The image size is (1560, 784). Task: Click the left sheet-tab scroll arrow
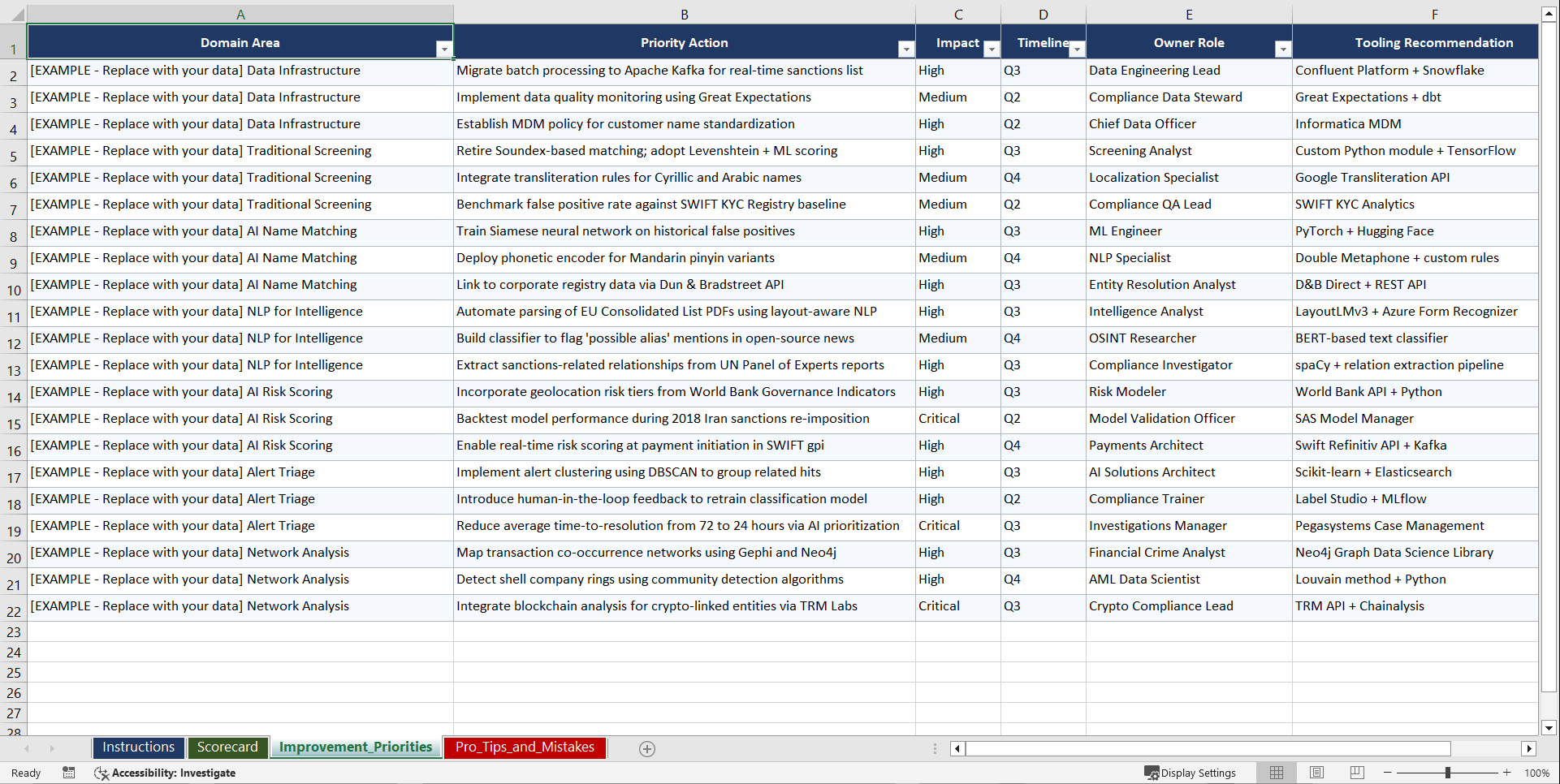[28, 748]
